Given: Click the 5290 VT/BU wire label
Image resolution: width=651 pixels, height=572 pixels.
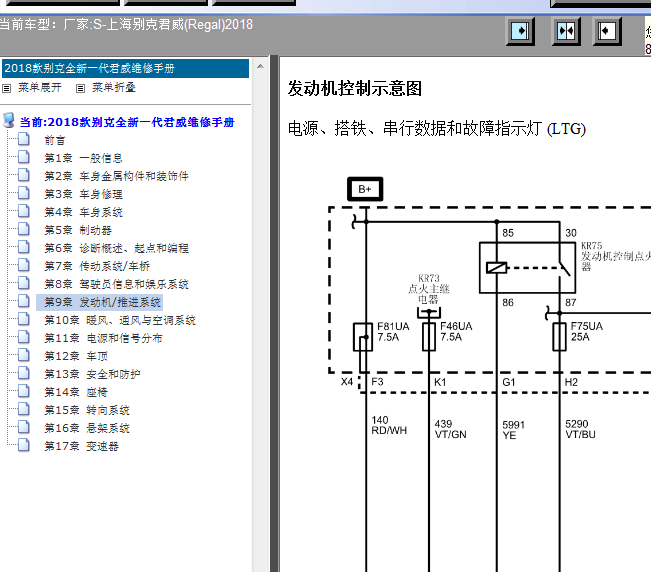Looking at the screenshot, I should (x=580, y=429).
